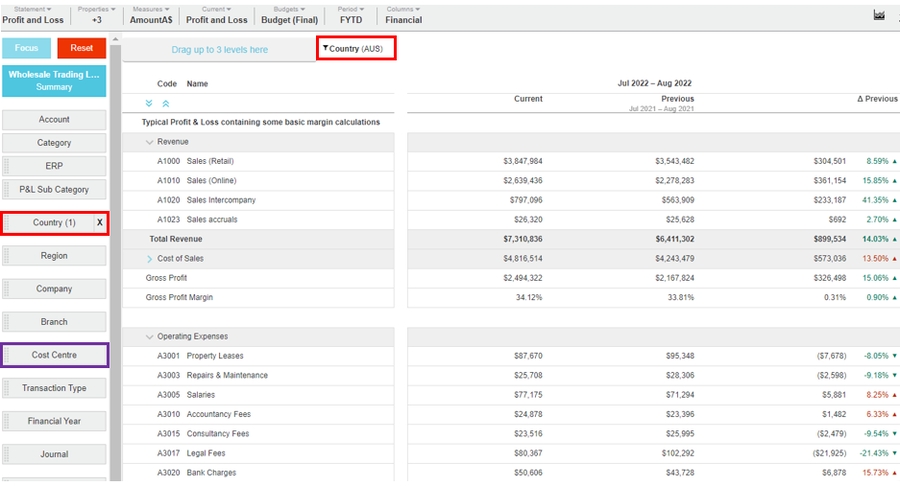Expand the Cost of Sales row
The width and height of the screenshot is (900, 486).
pos(149,259)
